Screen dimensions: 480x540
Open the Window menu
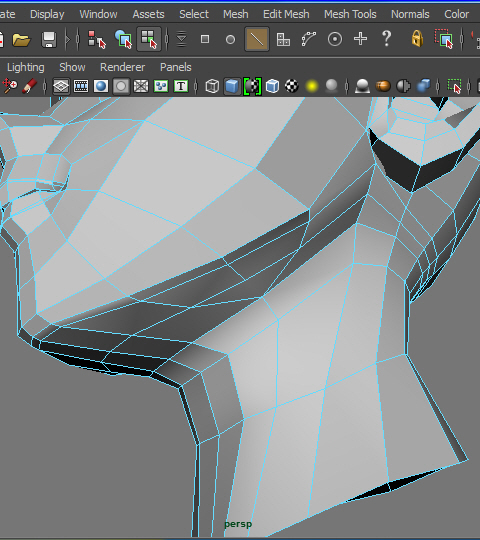[98, 14]
